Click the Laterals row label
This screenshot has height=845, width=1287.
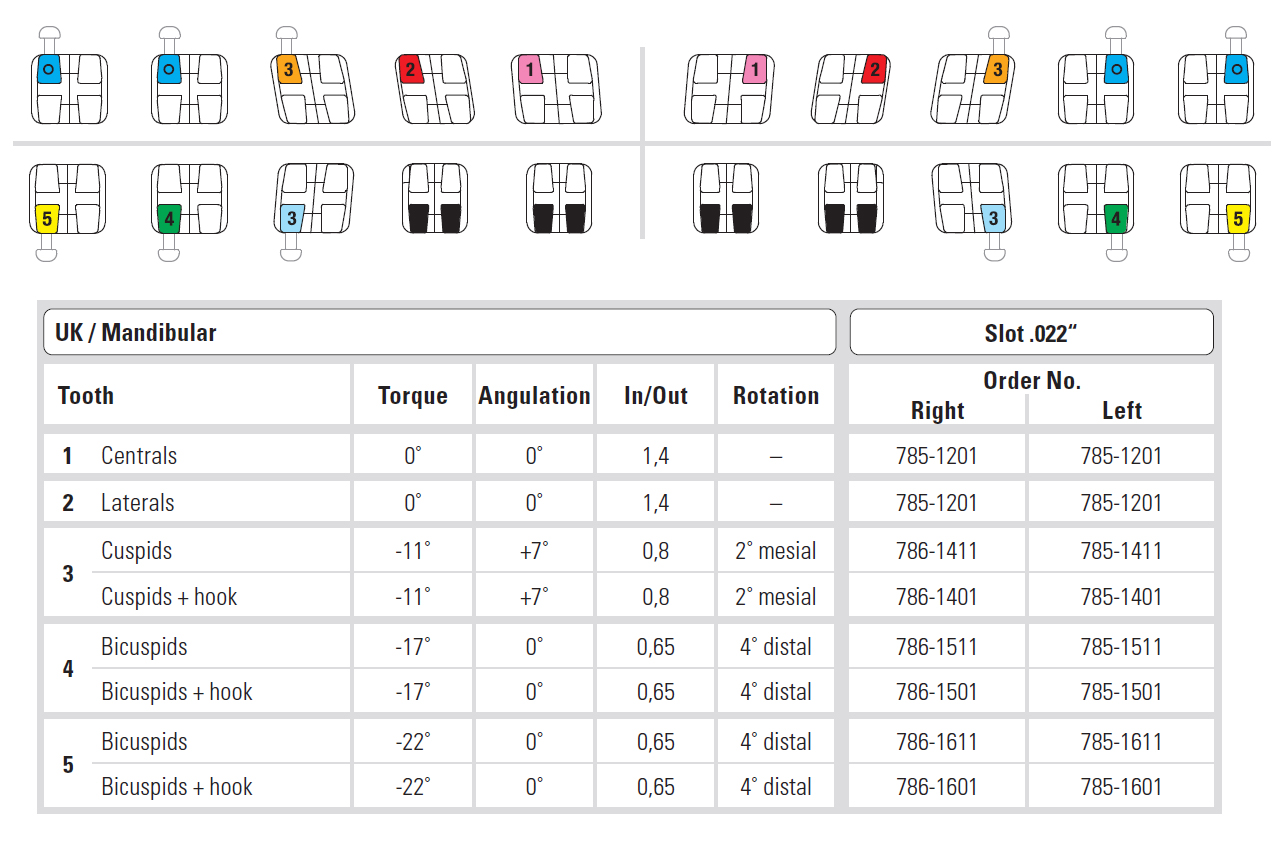click(x=137, y=503)
